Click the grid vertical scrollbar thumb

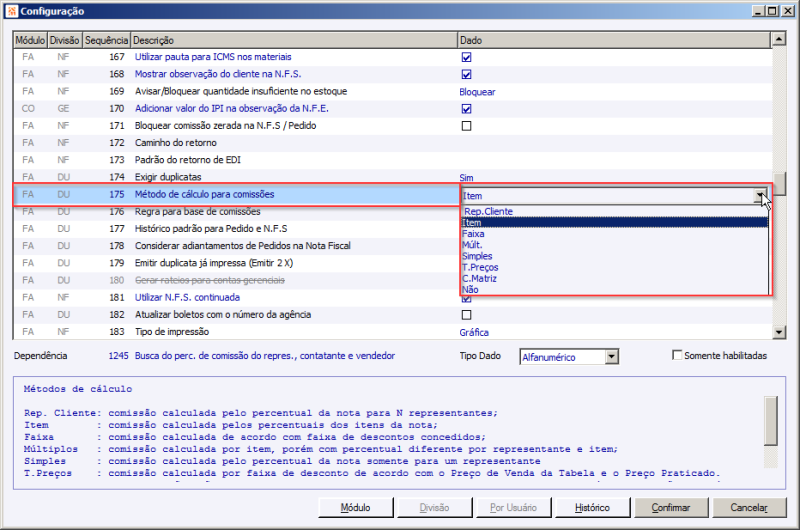pos(779,184)
